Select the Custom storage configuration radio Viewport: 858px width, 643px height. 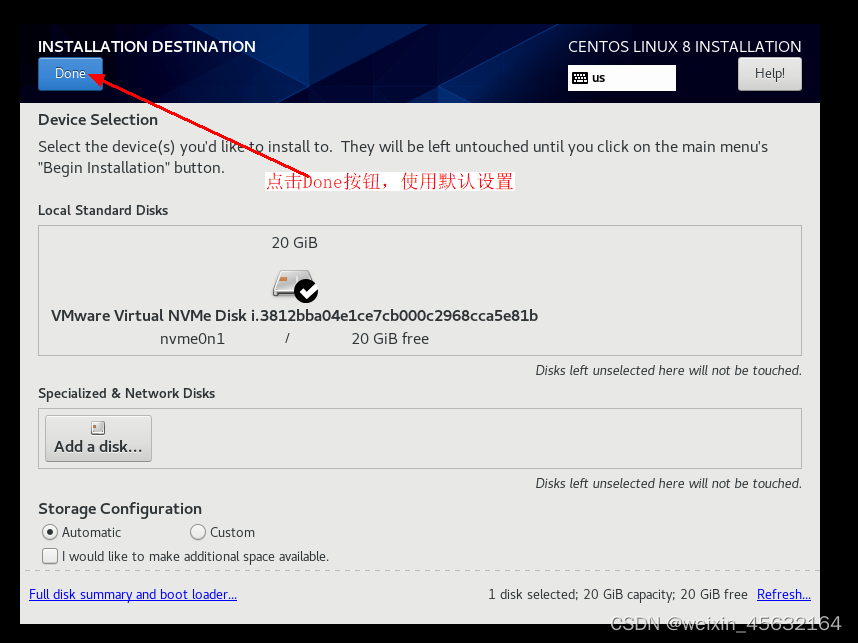point(198,532)
